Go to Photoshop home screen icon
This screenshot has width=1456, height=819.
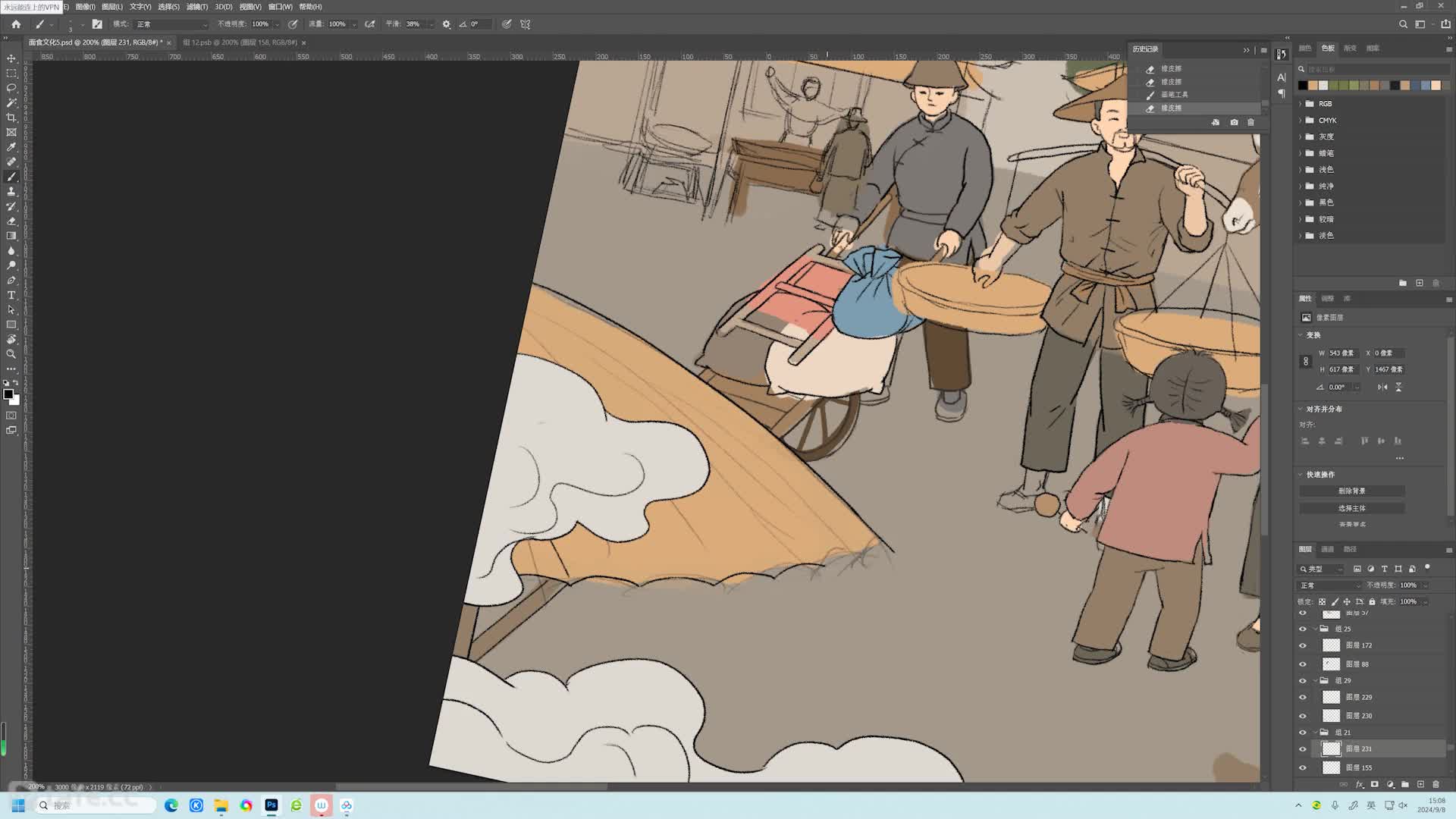pos(16,24)
